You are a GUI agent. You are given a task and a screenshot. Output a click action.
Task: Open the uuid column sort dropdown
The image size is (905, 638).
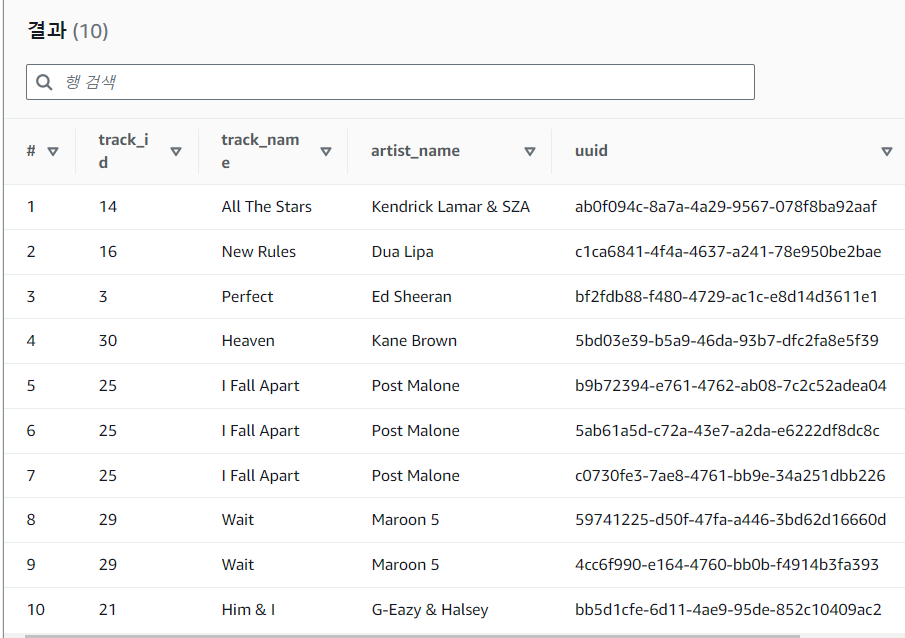coord(887,151)
